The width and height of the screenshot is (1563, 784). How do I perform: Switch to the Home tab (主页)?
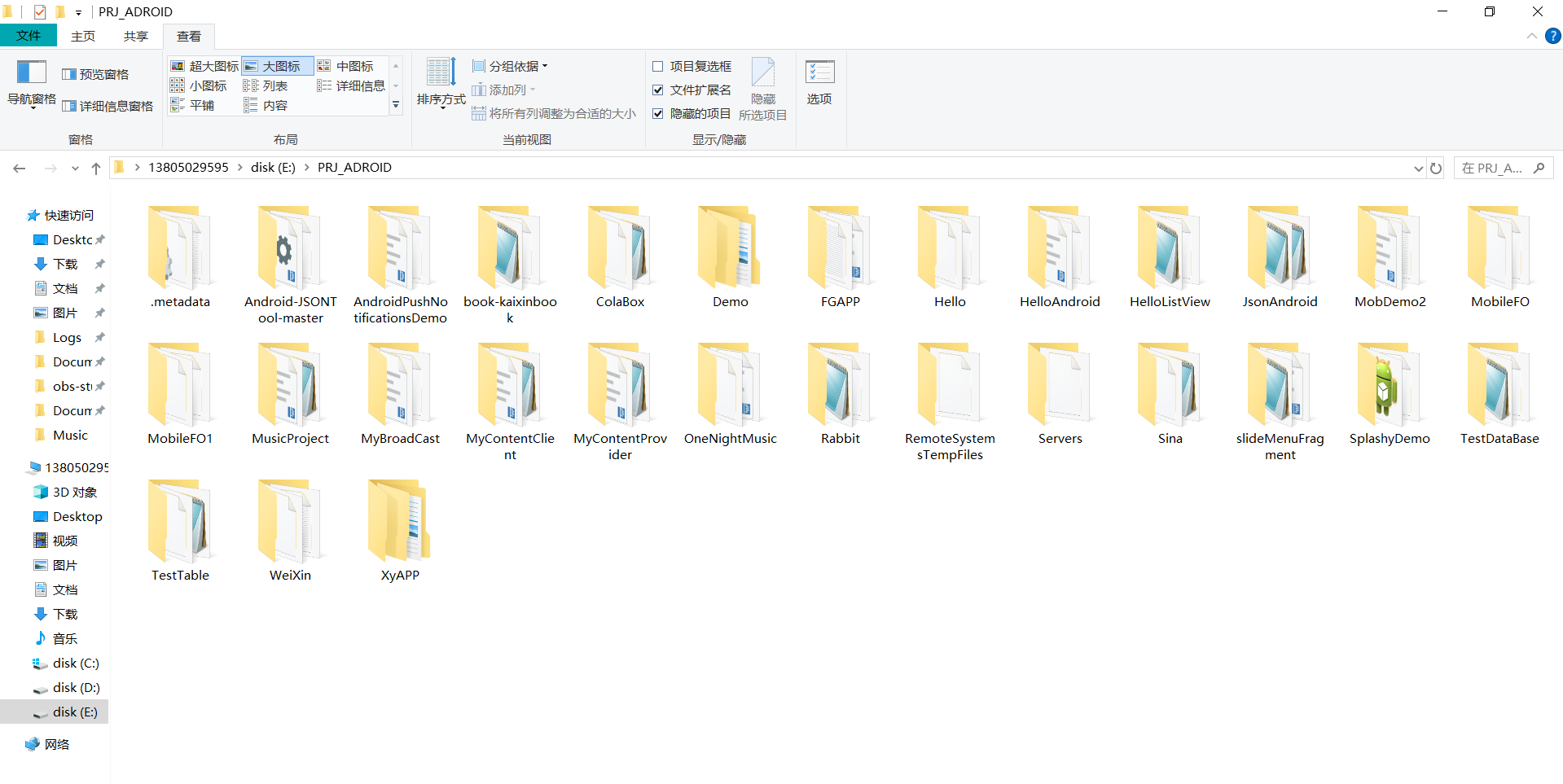pos(83,36)
